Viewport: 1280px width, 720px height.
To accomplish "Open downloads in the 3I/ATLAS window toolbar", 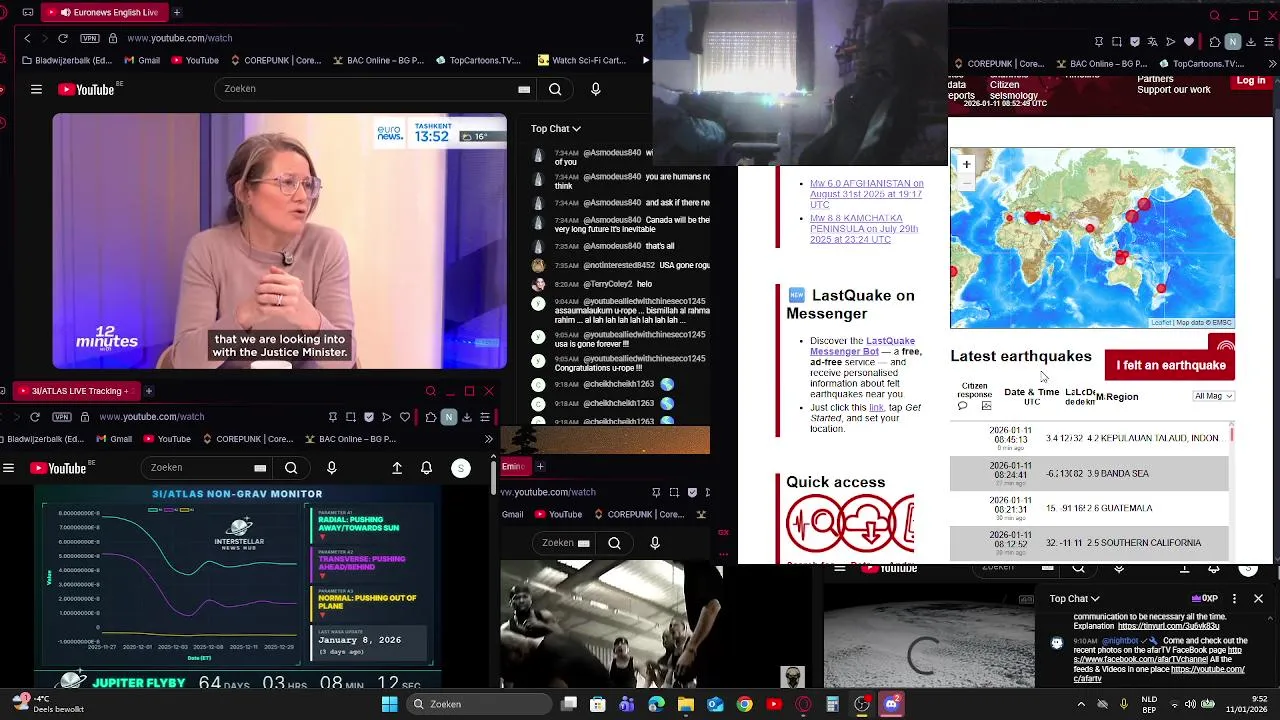I will [x=467, y=417].
